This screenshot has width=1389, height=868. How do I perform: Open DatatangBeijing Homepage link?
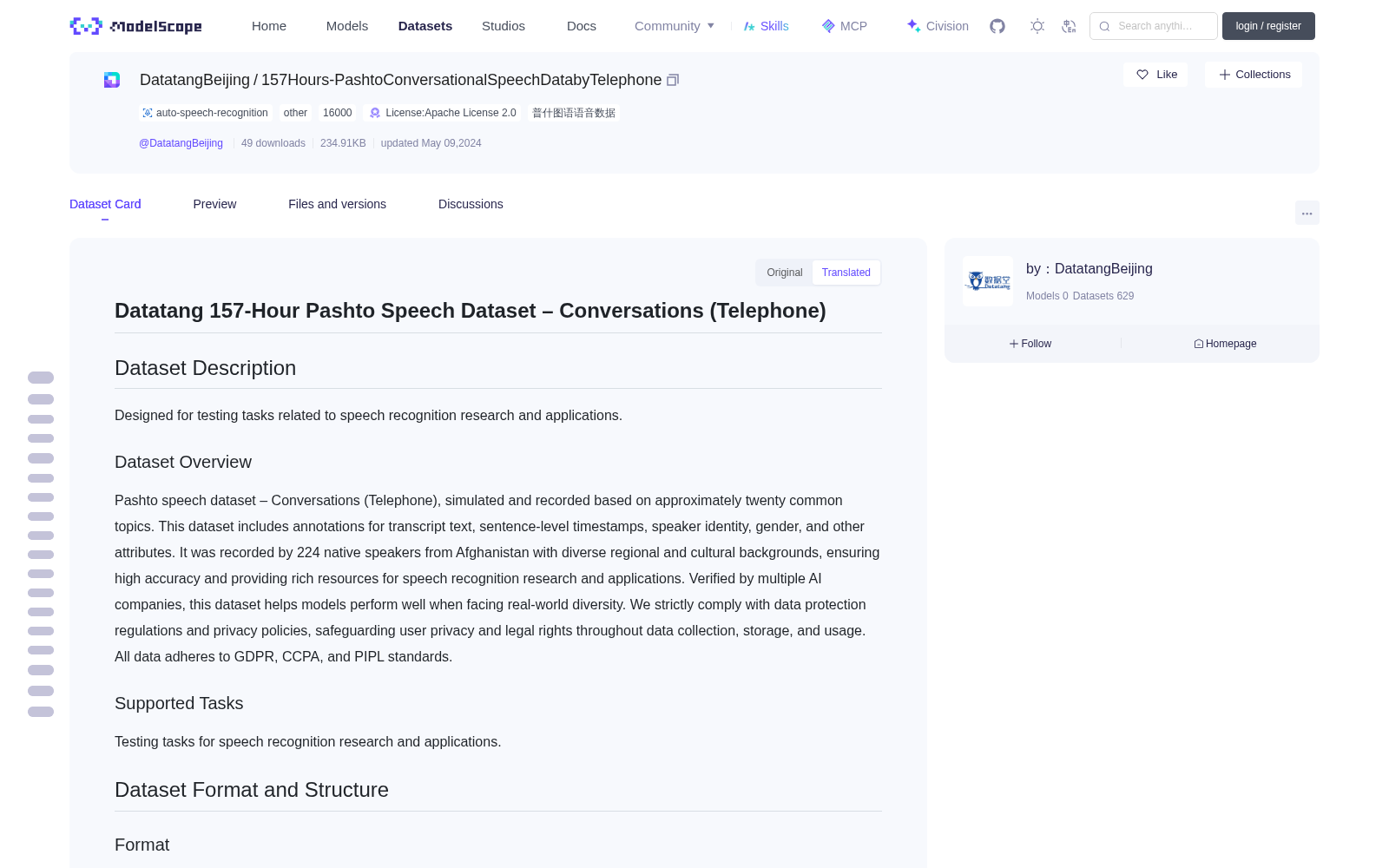[1225, 344]
